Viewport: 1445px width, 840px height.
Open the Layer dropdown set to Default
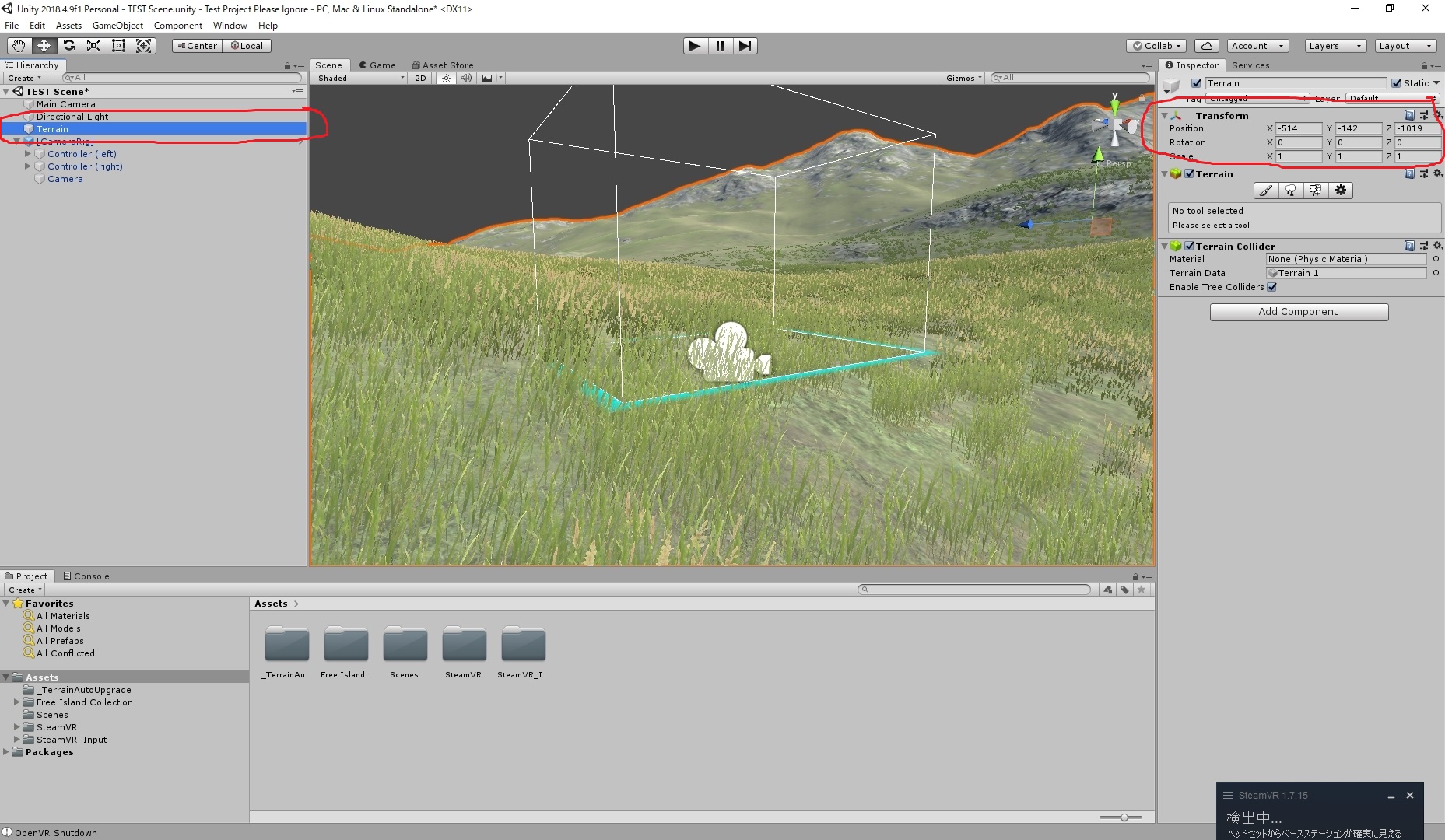(1391, 99)
